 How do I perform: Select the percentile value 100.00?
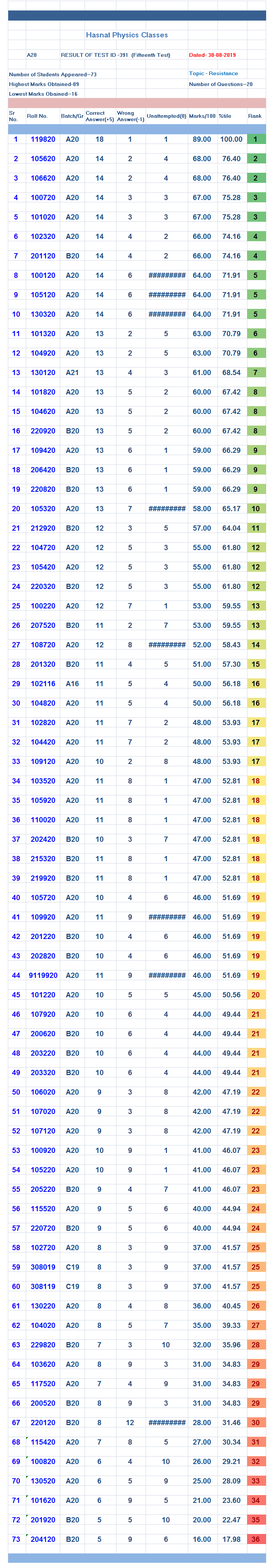[x=231, y=139]
